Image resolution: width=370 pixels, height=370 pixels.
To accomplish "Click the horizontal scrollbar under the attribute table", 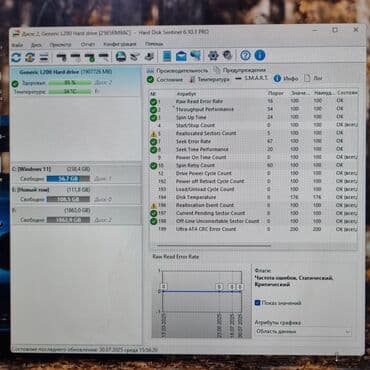I will click(213, 246).
